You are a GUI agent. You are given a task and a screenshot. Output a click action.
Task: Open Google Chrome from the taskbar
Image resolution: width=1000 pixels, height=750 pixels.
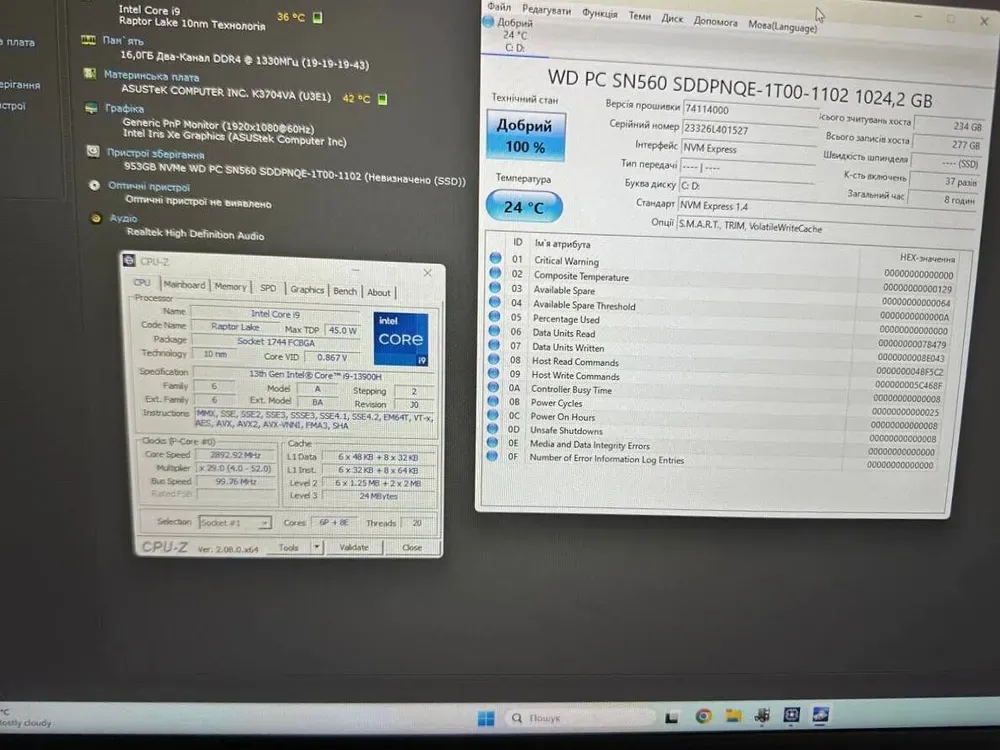tap(703, 716)
